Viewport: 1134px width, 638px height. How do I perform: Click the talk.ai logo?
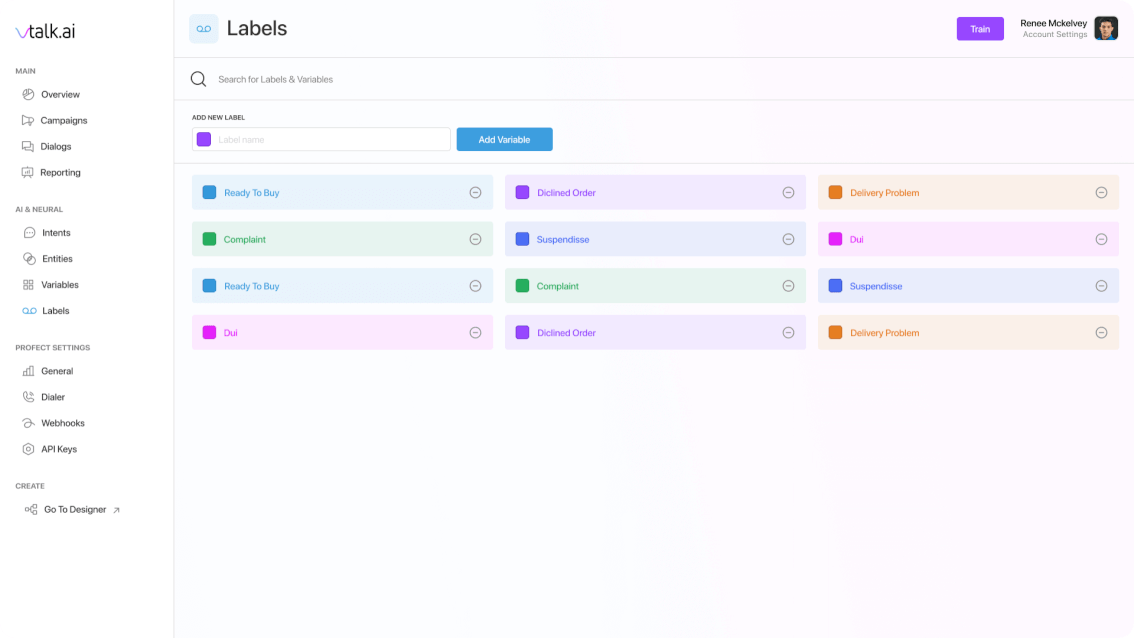[45, 31]
